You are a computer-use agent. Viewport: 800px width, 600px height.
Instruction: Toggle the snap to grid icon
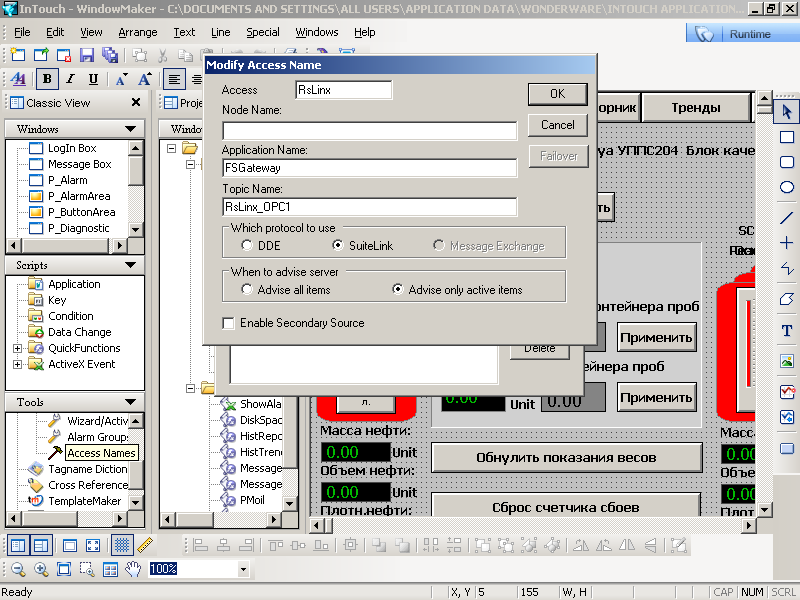[x=121, y=545]
